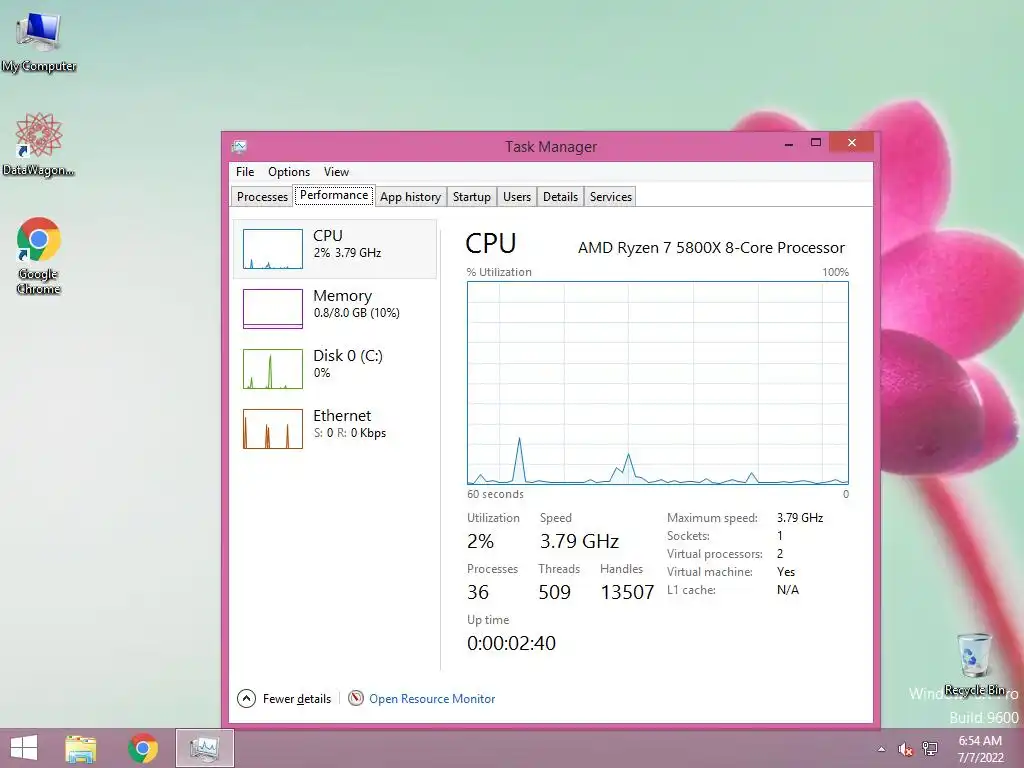Click the Maximum speed label
Image resolution: width=1024 pixels, height=768 pixels.
click(712, 518)
